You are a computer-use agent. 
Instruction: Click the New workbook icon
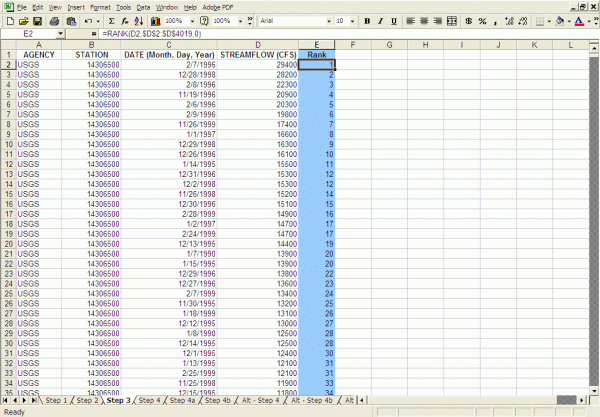point(10,21)
